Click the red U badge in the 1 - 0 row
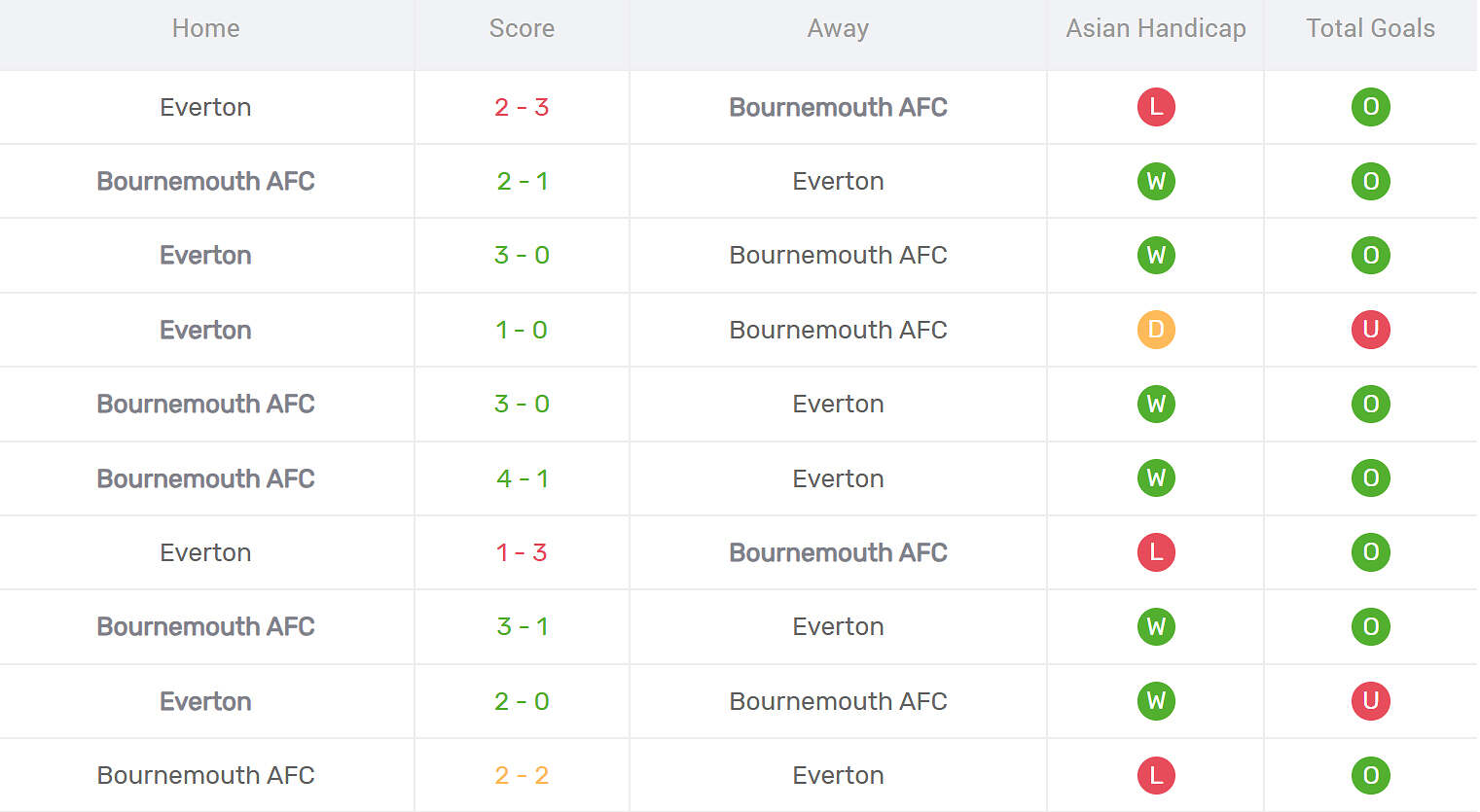 tap(1370, 330)
